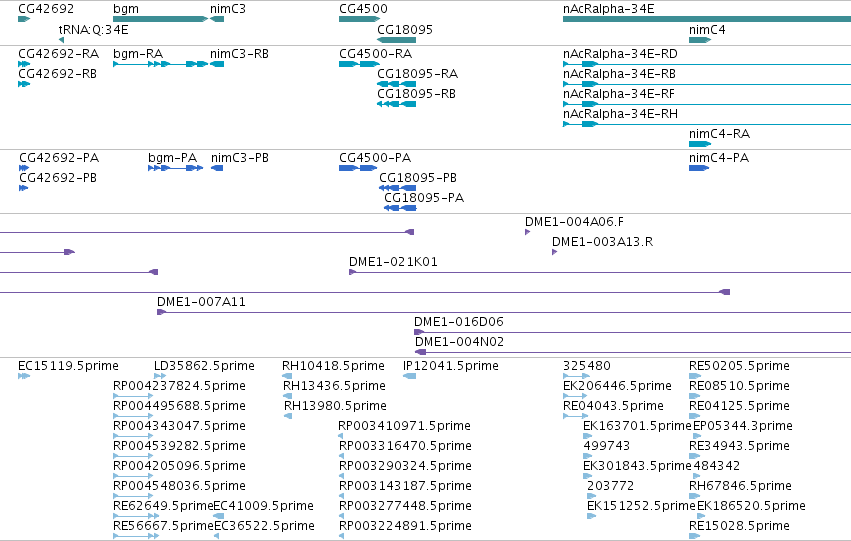Select the CG4500 gene bar
Image resolution: width=851 pixels, height=541 pixels.
click(359, 19)
